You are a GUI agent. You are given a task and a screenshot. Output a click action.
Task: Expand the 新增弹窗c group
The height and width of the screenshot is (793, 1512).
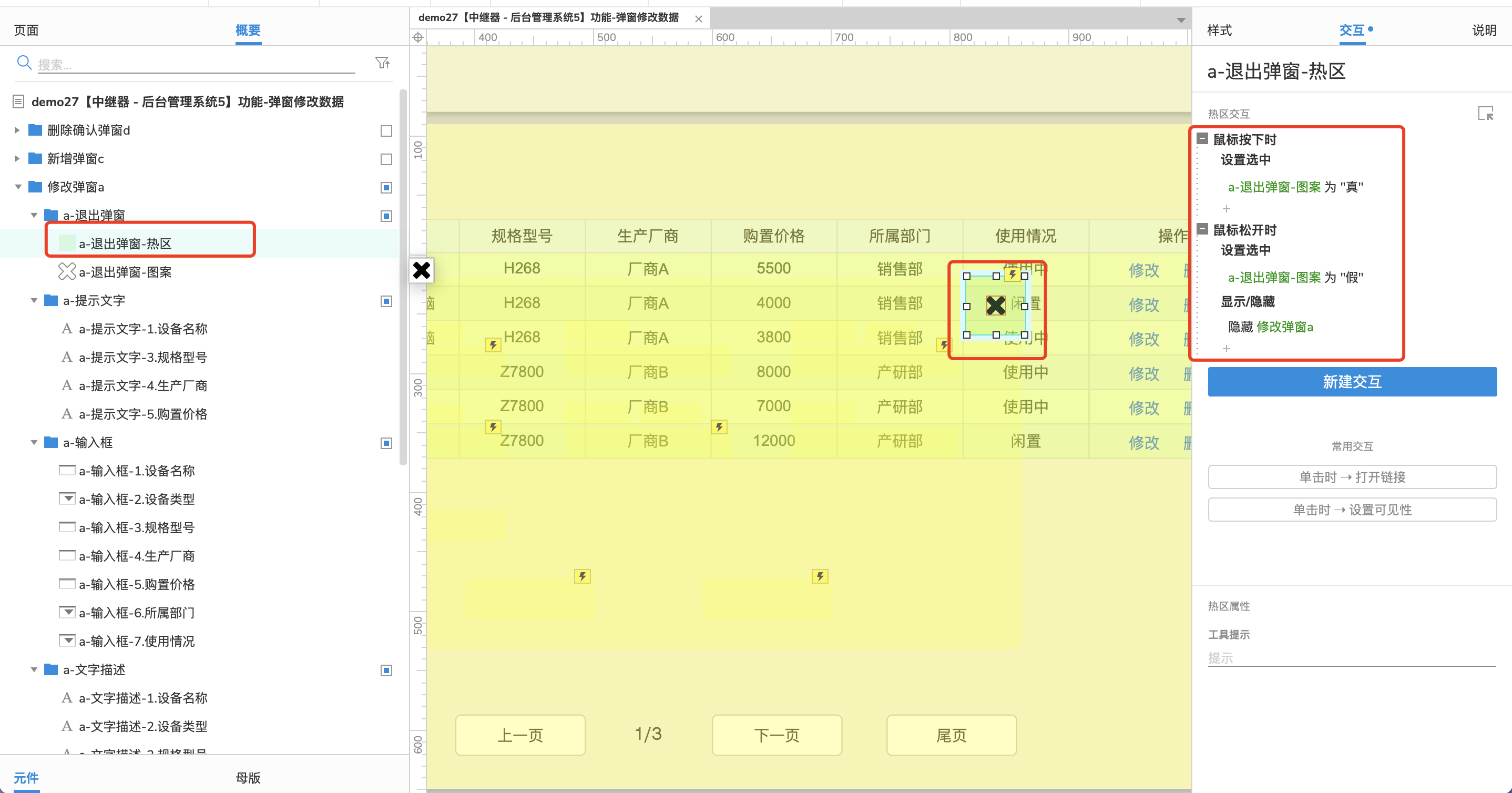click(17, 158)
